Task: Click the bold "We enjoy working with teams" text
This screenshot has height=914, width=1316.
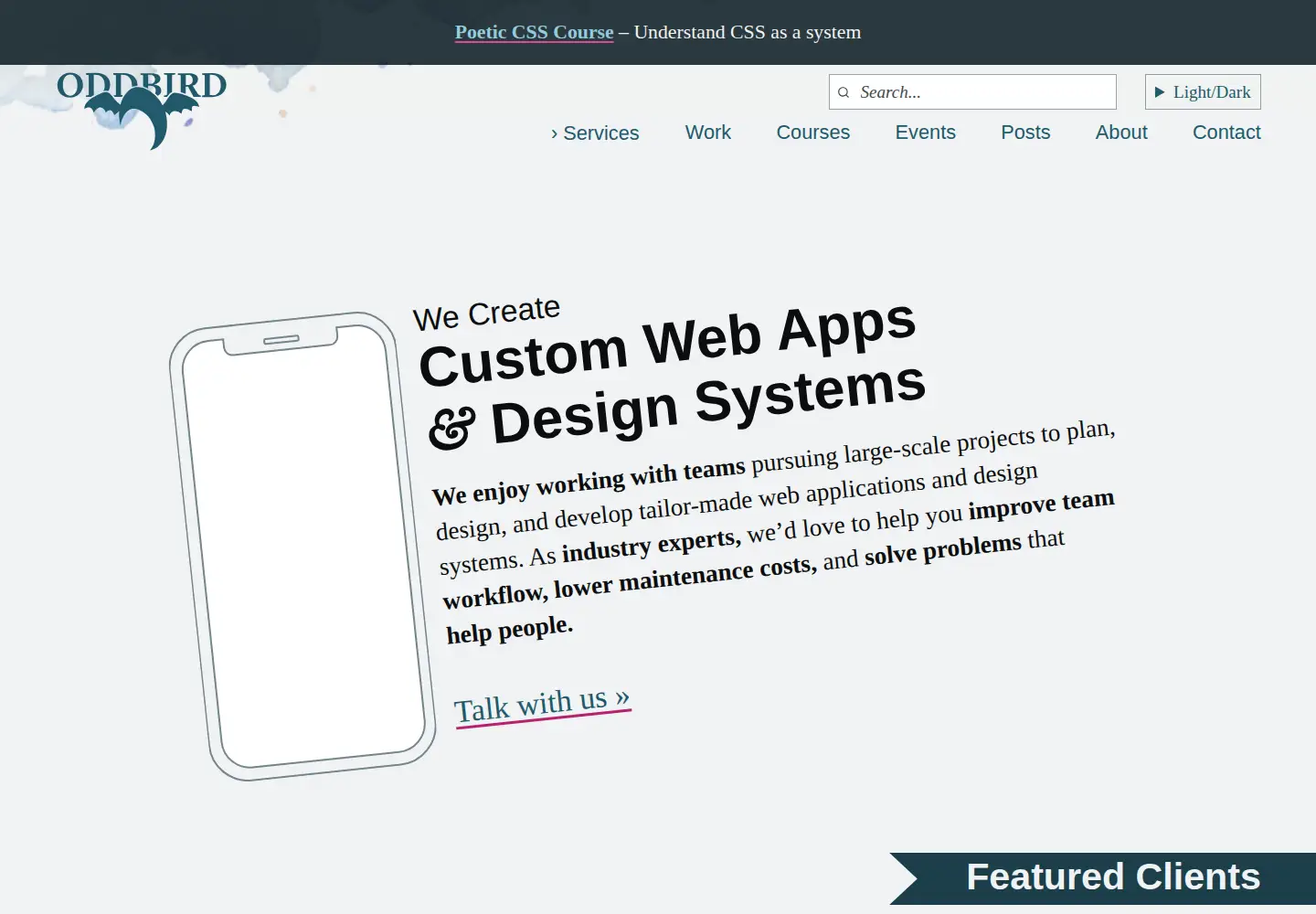Action: 589,481
